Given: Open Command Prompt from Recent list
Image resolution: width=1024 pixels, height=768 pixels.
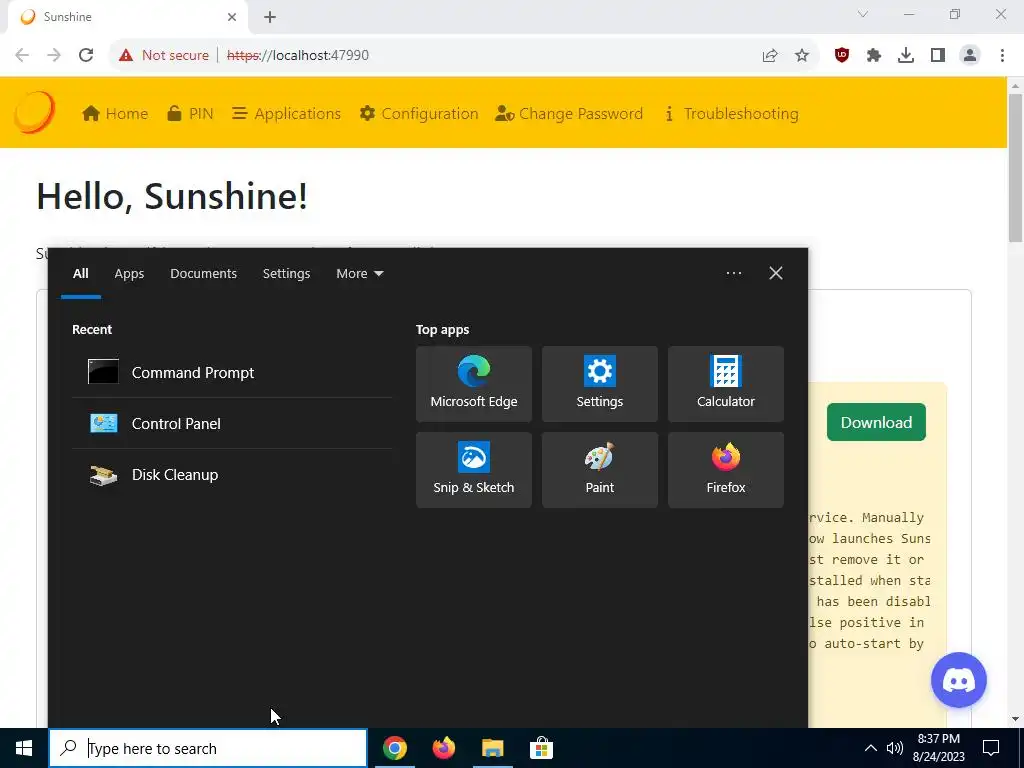Looking at the screenshot, I should pyautogui.click(x=232, y=372).
